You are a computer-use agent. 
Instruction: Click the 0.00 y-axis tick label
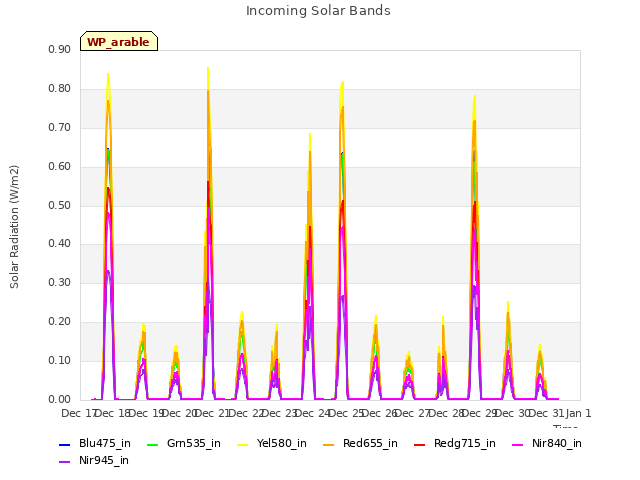point(60,400)
